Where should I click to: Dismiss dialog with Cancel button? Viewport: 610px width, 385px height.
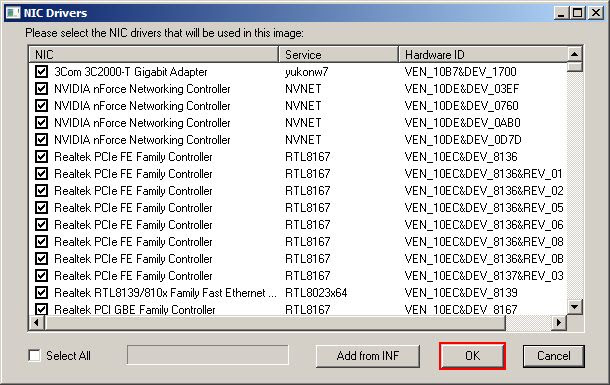[x=554, y=356]
